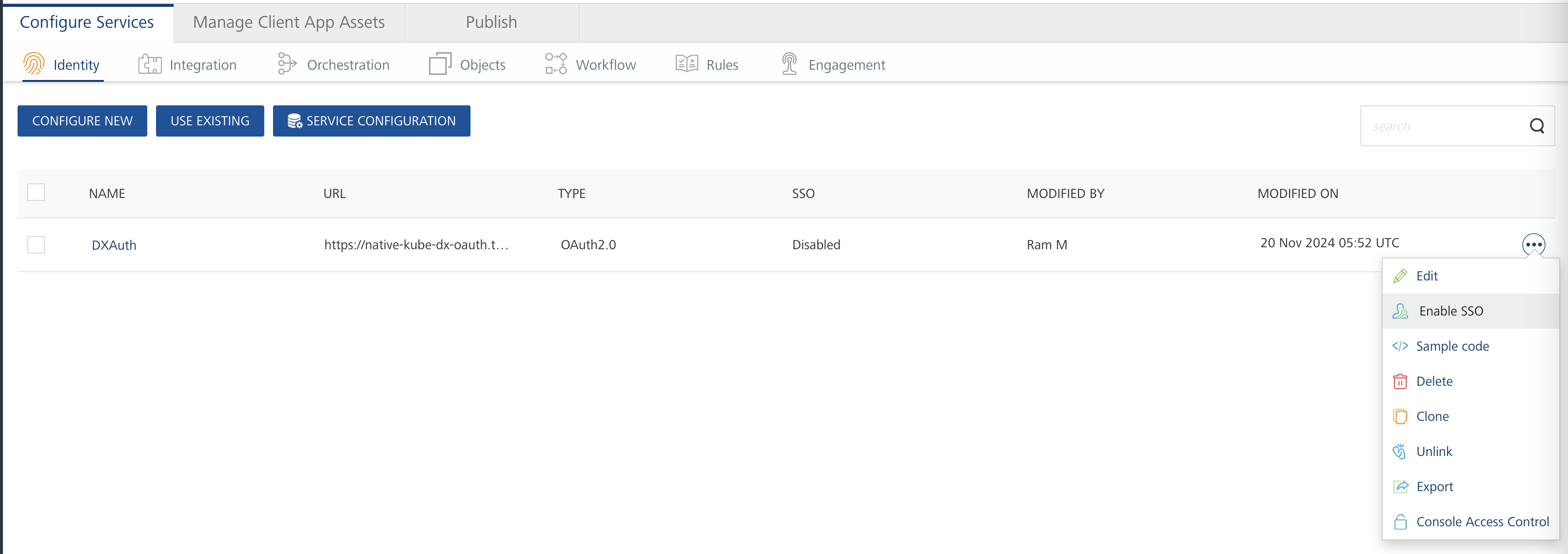Image resolution: width=1568 pixels, height=554 pixels.
Task: Open the Integration puzzle icon tab
Action: [150, 64]
